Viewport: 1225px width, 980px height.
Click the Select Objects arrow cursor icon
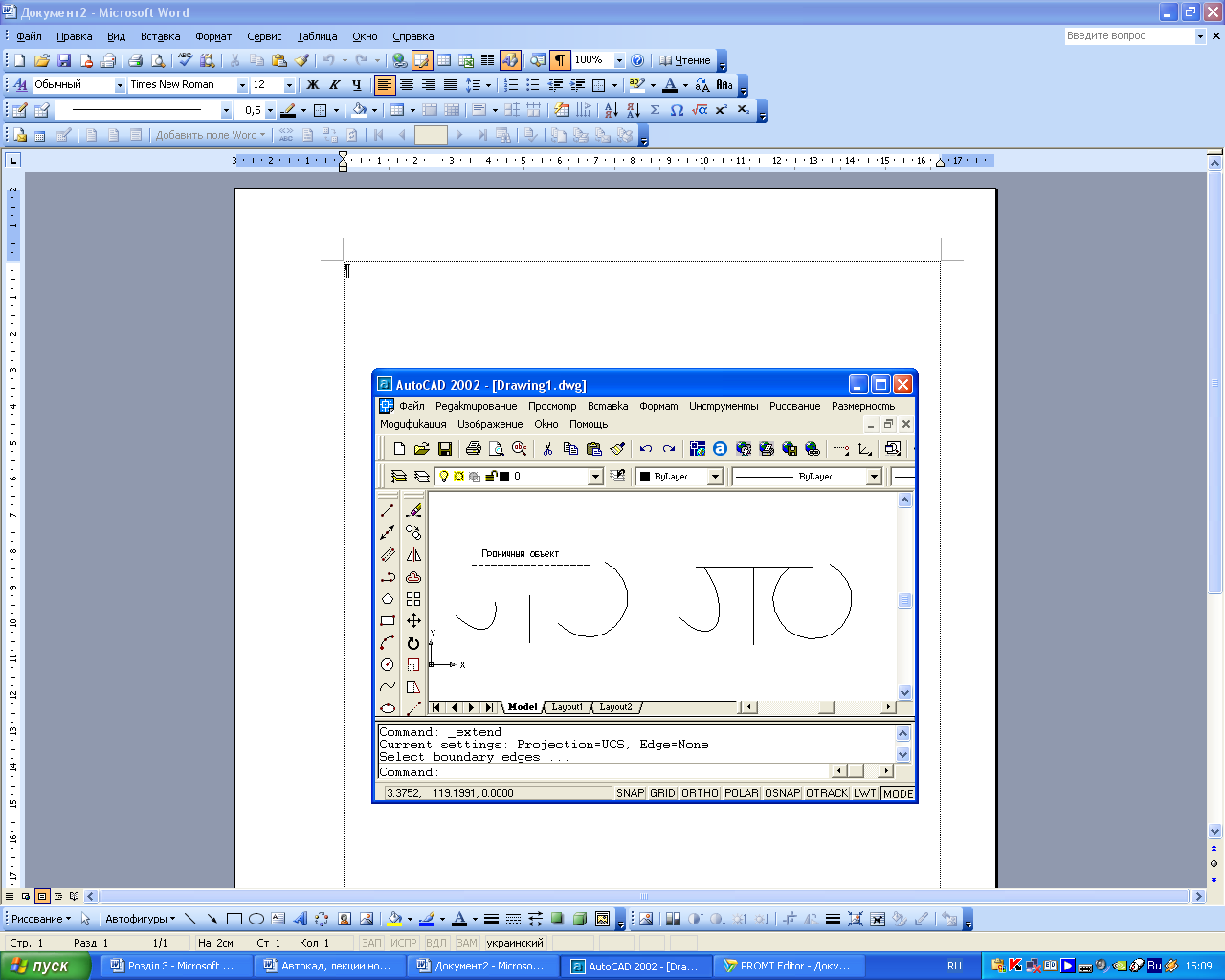85,919
